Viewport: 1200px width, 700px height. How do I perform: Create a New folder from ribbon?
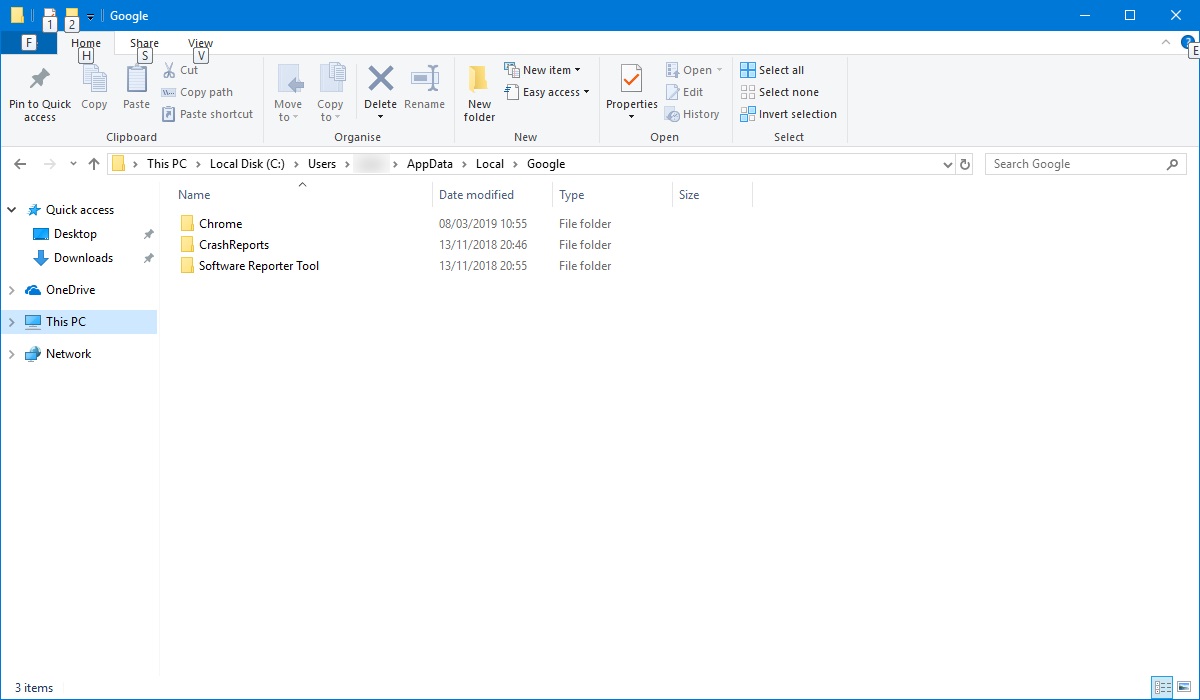479,94
